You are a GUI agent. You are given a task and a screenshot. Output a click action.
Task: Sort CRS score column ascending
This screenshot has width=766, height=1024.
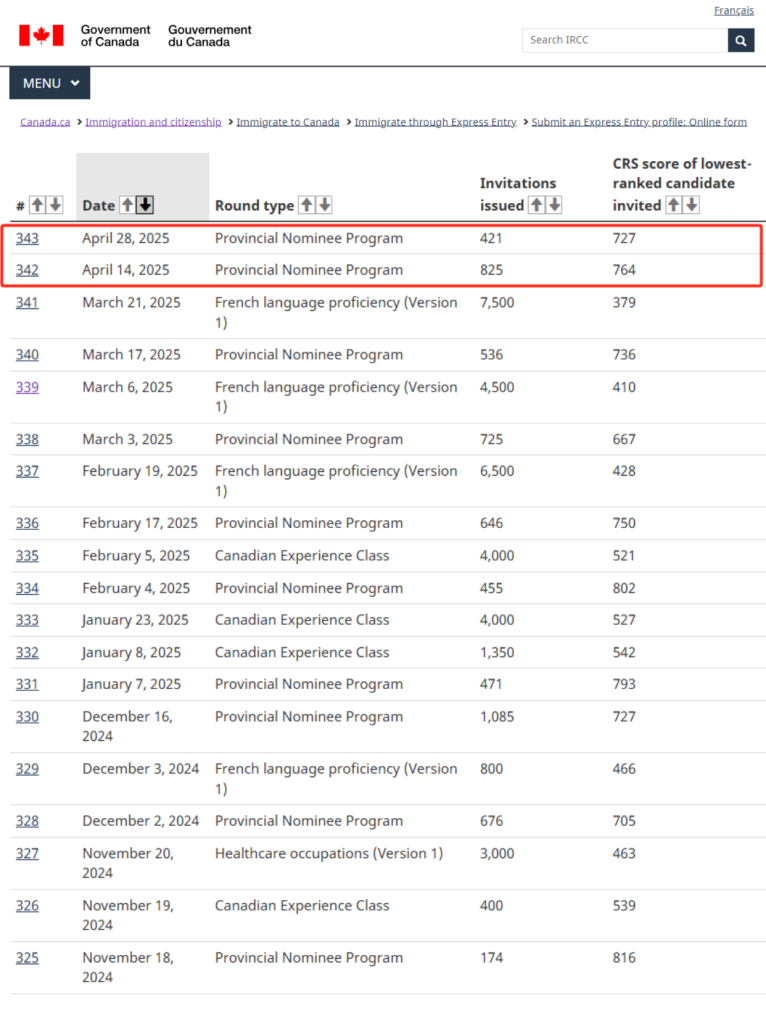[x=673, y=205]
